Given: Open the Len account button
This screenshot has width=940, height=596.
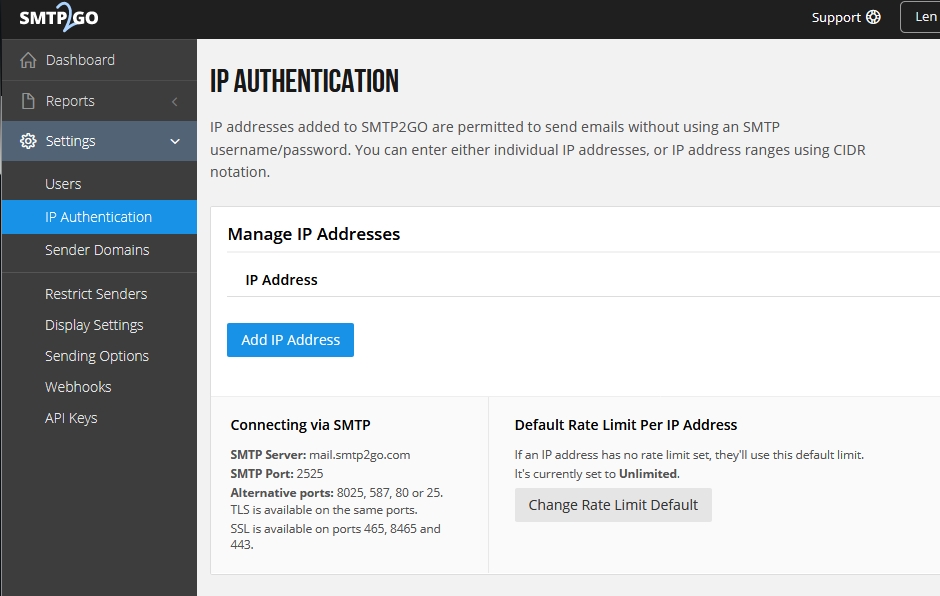Looking at the screenshot, I should pyautogui.click(x=926, y=17).
